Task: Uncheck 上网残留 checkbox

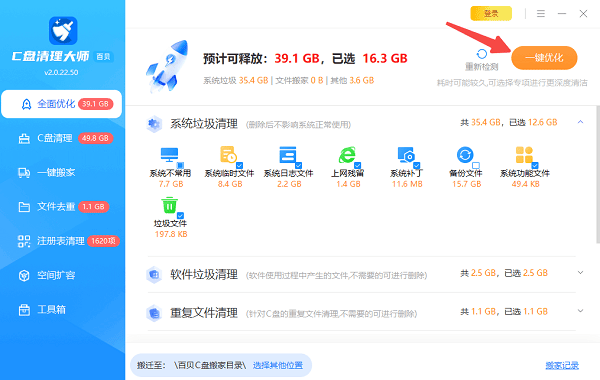Action: (358, 166)
